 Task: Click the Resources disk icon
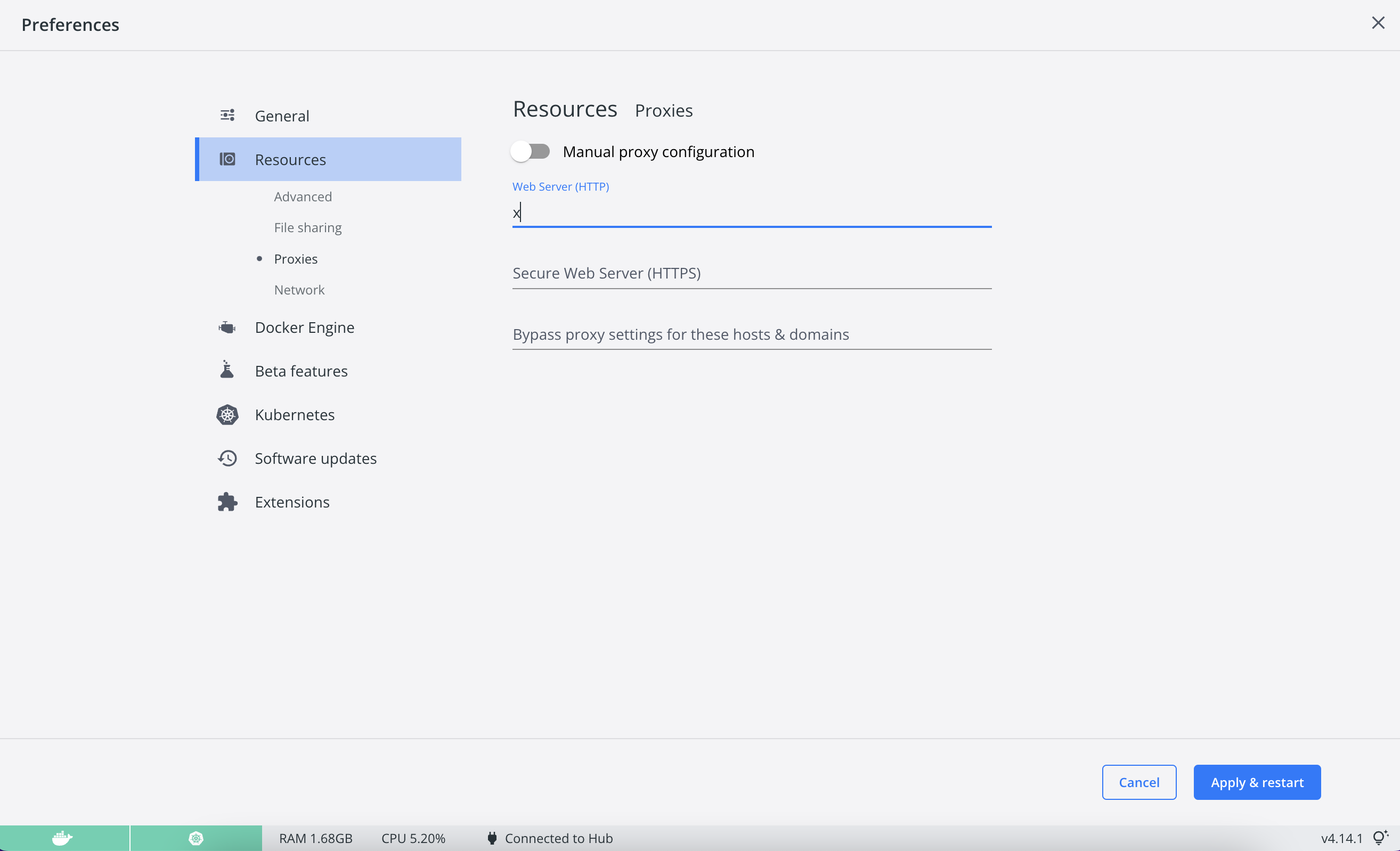tap(227, 159)
